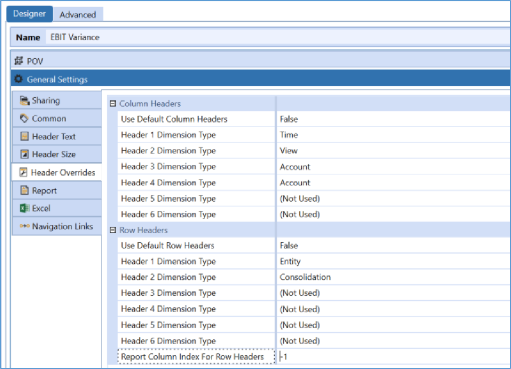Change column Header 6 Dimension Type value
The height and width of the screenshot is (369, 511).
point(393,214)
